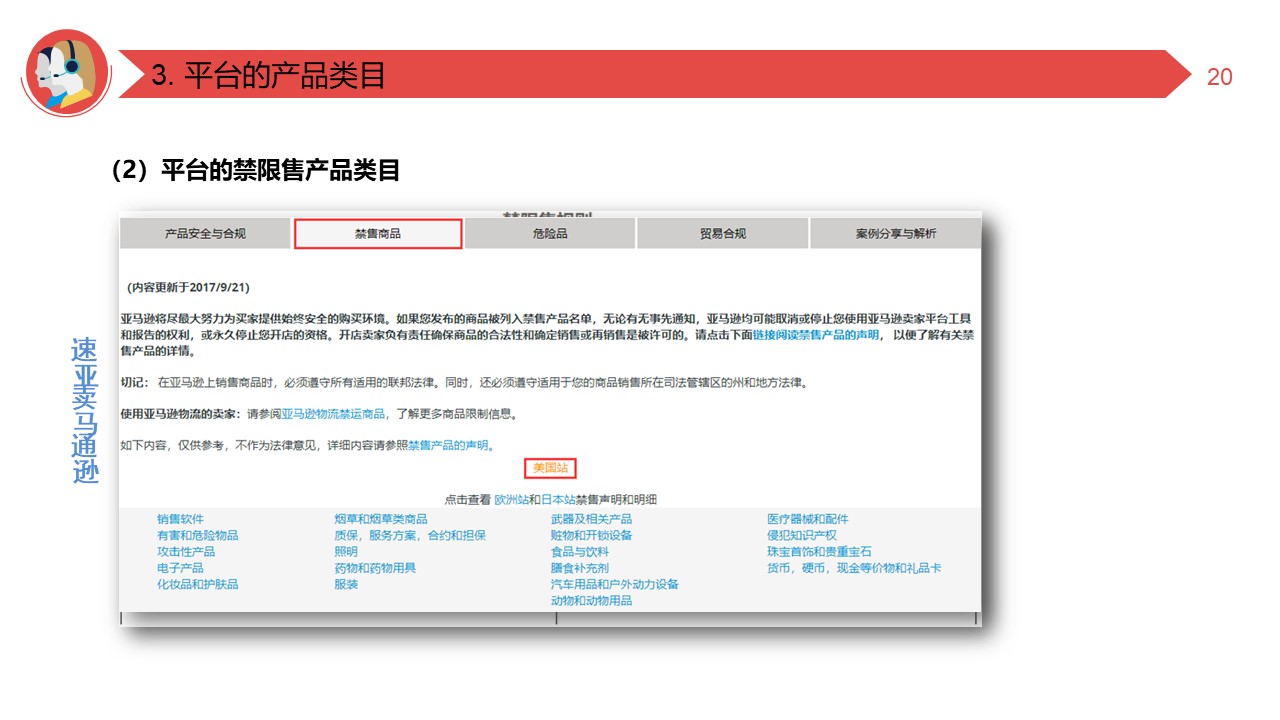Open the 食品与饮料 category
This screenshot has height=720, width=1280.
[579, 551]
